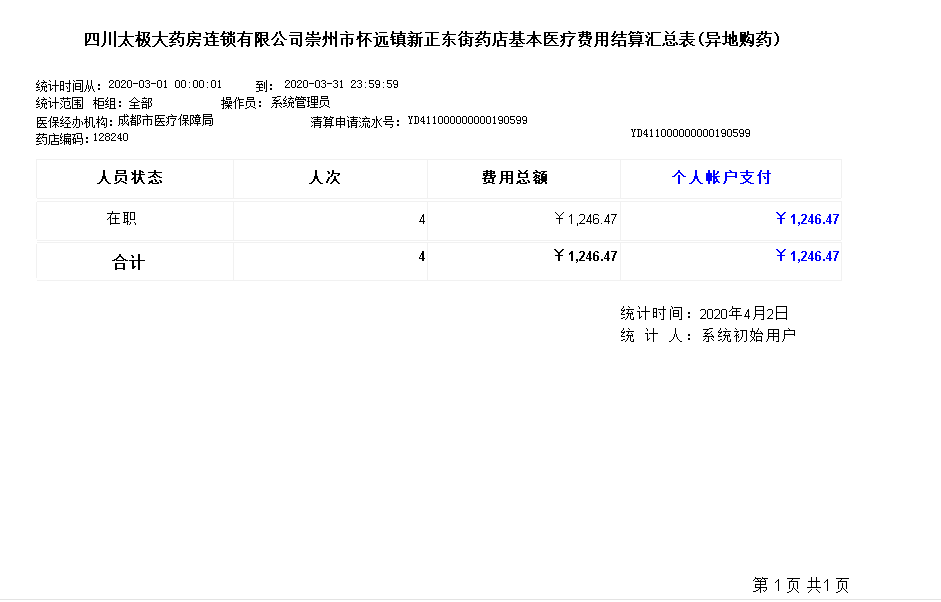Click the statistics date 2020年4月2日
The width and height of the screenshot is (941, 602).
[x=744, y=314]
